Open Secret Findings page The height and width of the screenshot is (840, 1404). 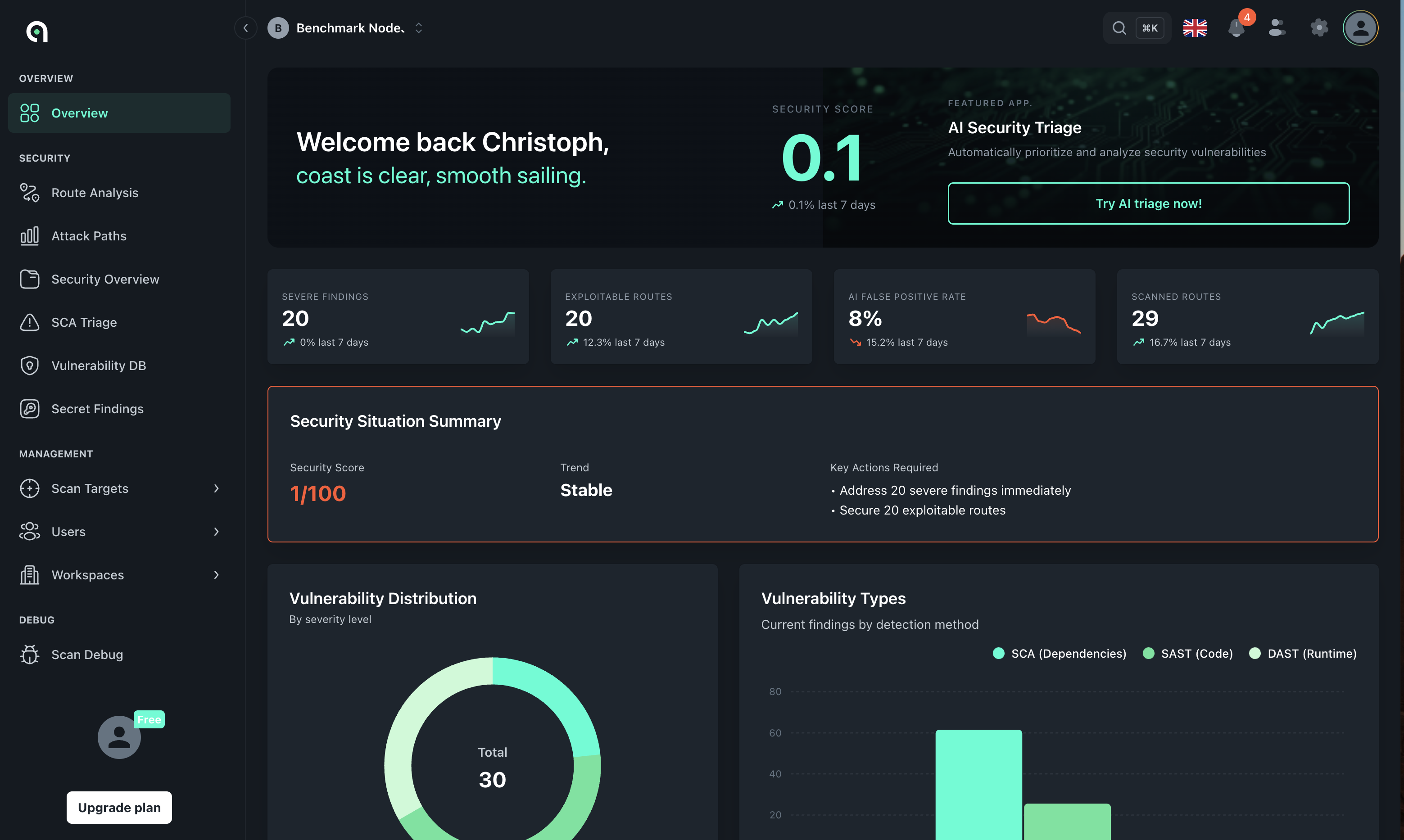119,409
